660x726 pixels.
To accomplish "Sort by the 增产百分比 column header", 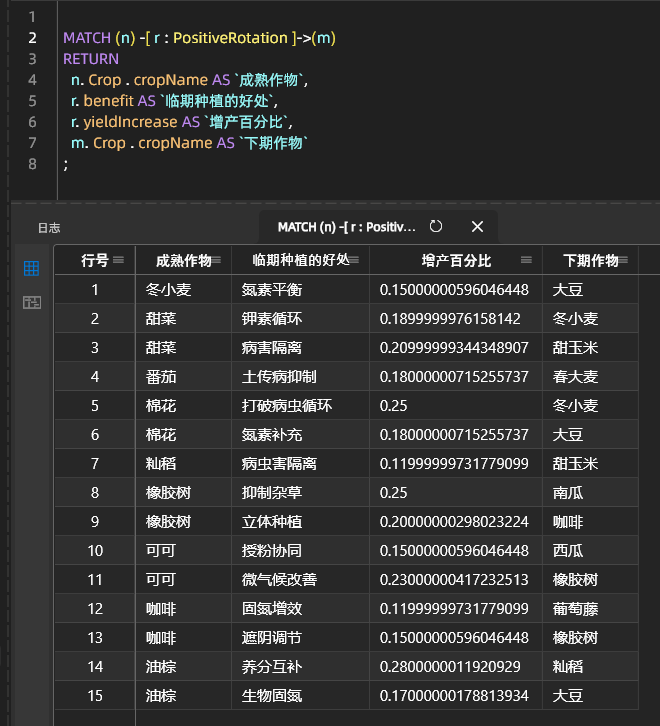I will 456,260.
